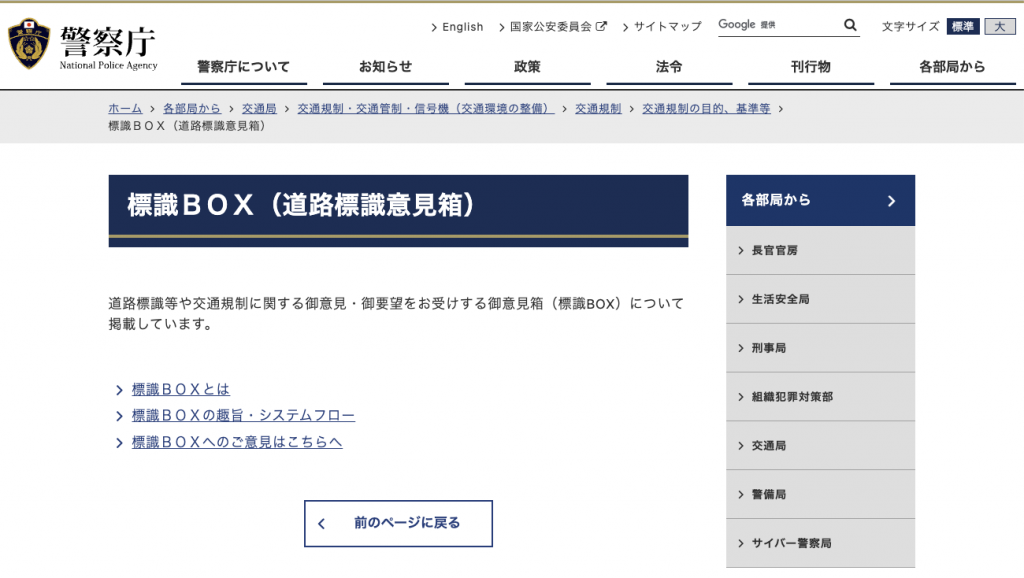1024x578 pixels.
Task: Open the 警察庁について menu
Action: (243, 67)
